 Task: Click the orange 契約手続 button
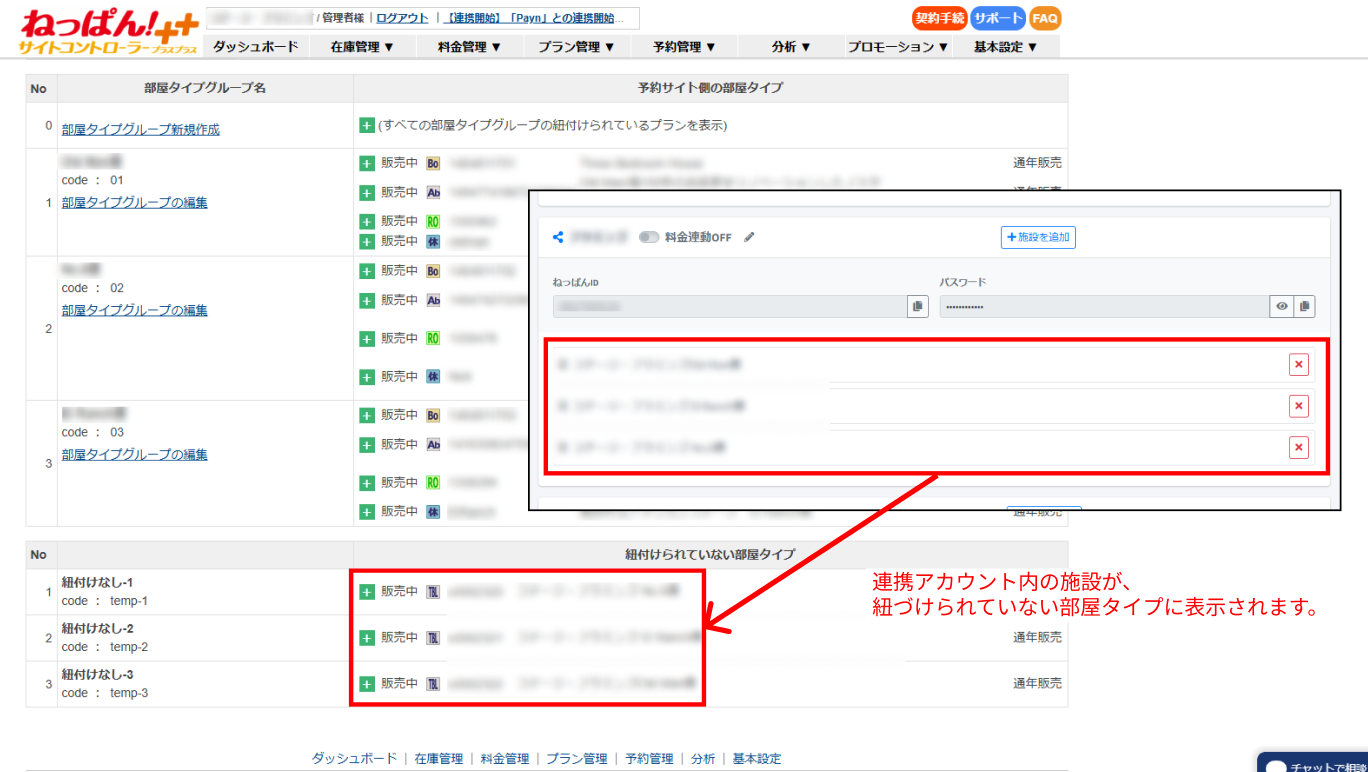(939, 18)
